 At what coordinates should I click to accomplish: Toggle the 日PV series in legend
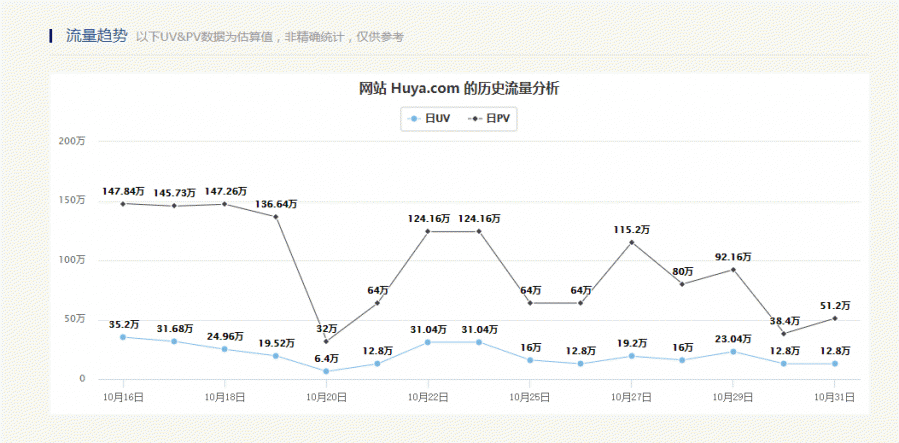(x=489, y=119)
